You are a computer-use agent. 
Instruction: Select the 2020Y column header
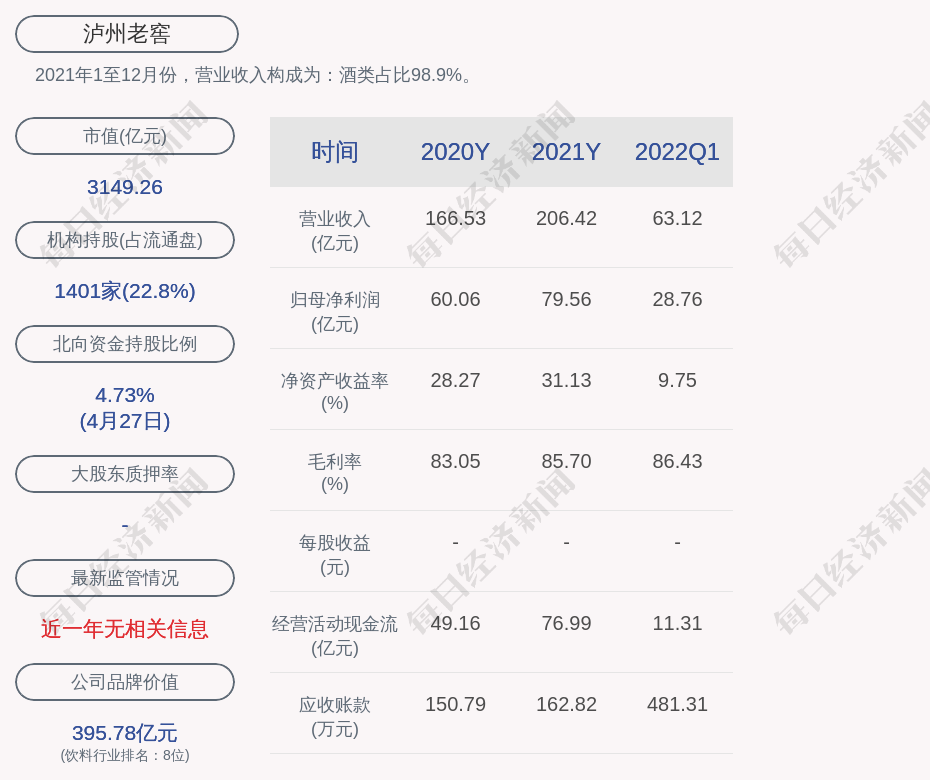point(455,152)
